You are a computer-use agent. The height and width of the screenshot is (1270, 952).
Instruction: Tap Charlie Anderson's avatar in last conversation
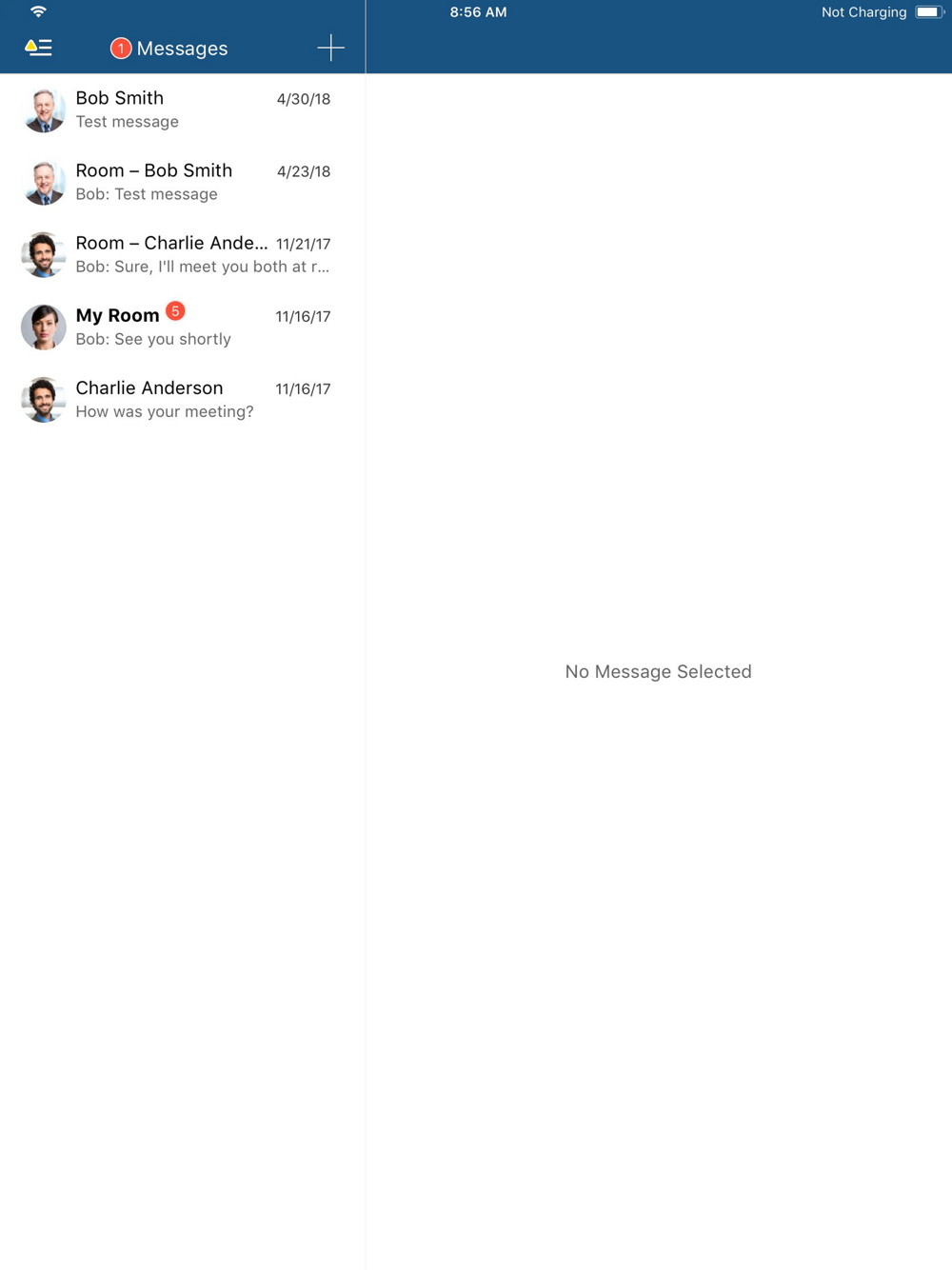44,400
